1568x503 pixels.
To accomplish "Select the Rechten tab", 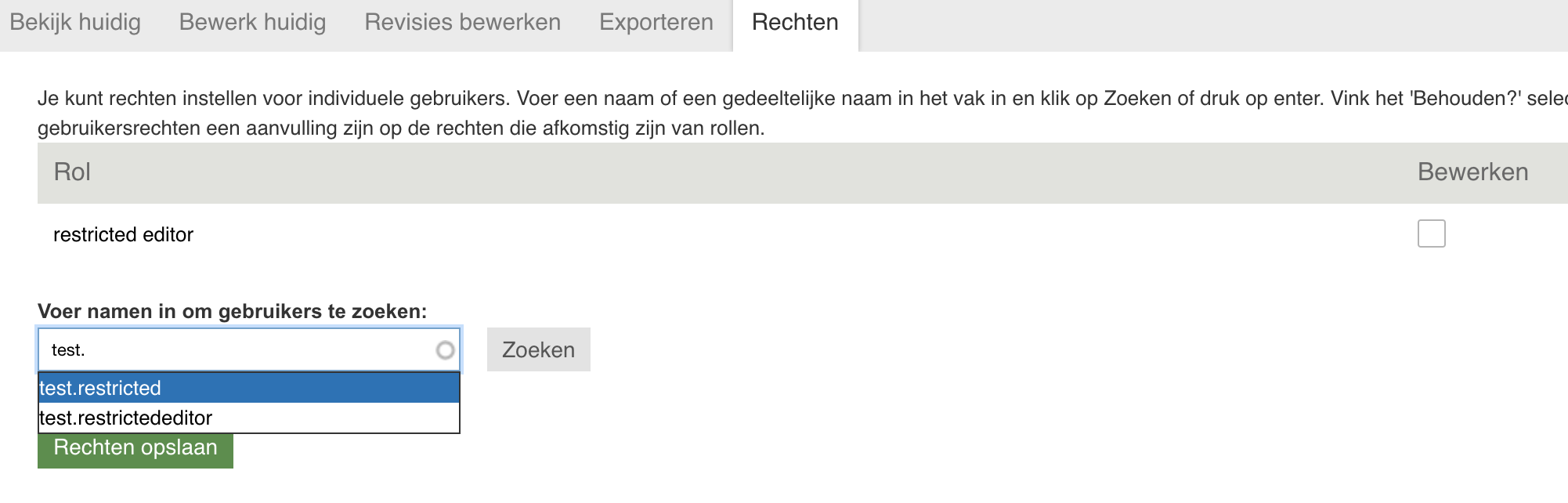I will (795, 22).
